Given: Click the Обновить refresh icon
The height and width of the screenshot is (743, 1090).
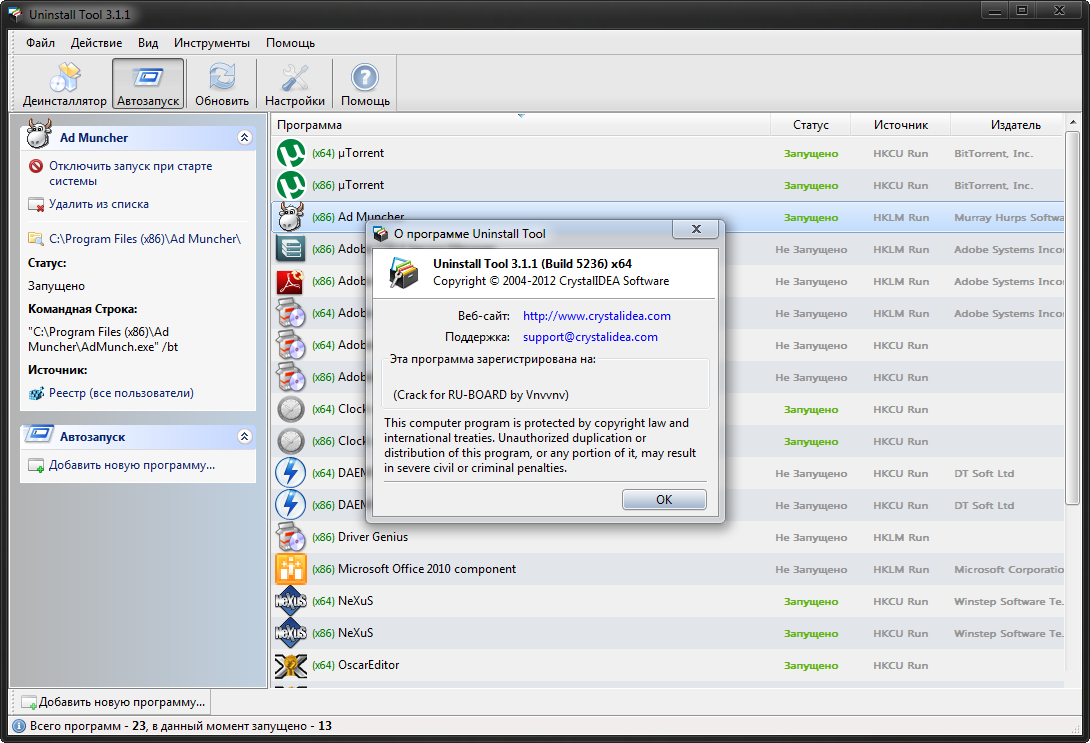Looking at the screenshot, I should [222, 78].
